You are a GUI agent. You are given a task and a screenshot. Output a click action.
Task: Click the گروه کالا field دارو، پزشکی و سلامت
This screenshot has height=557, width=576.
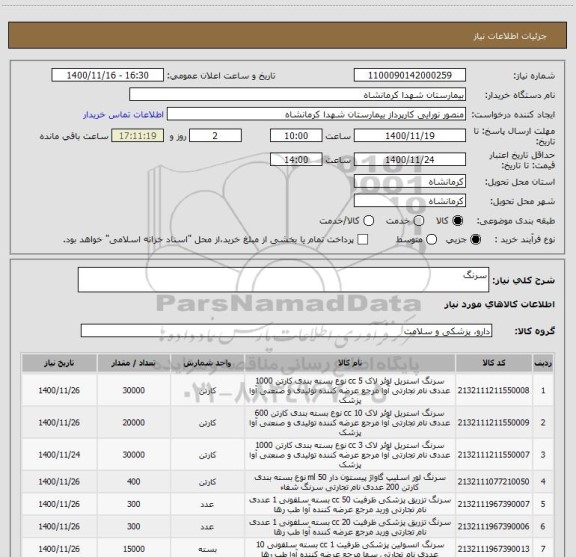point(286,331)
